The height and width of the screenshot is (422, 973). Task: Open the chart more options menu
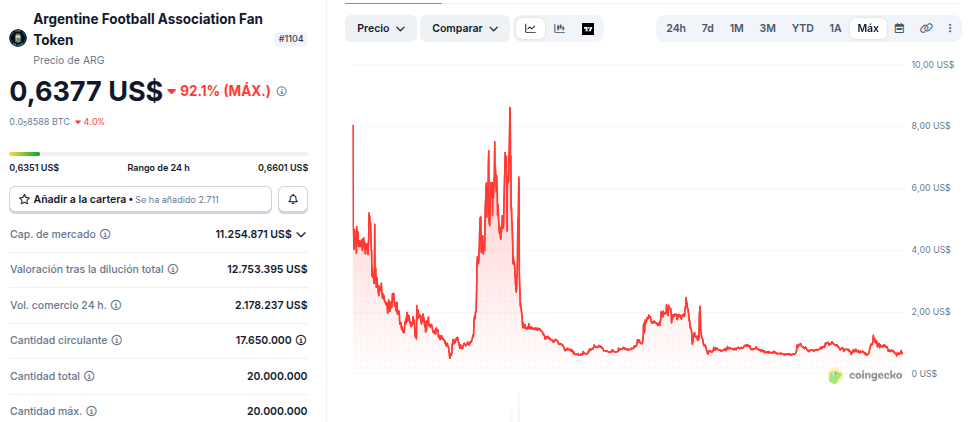950,29
